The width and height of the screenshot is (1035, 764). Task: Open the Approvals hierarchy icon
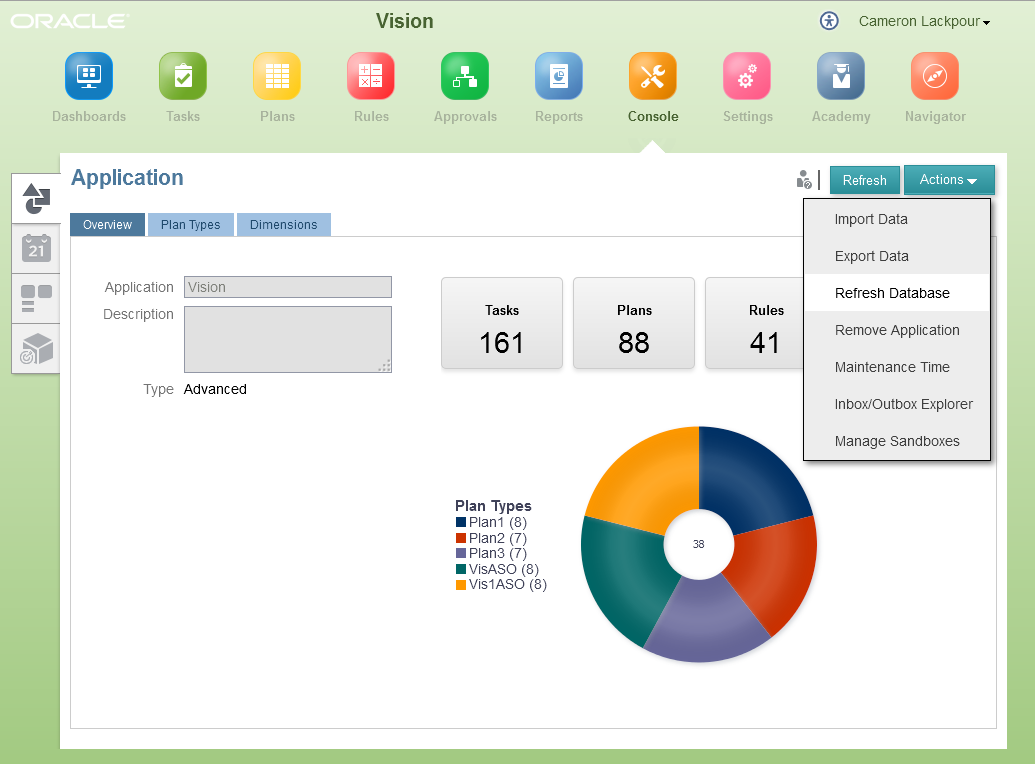tap(465, 77)
